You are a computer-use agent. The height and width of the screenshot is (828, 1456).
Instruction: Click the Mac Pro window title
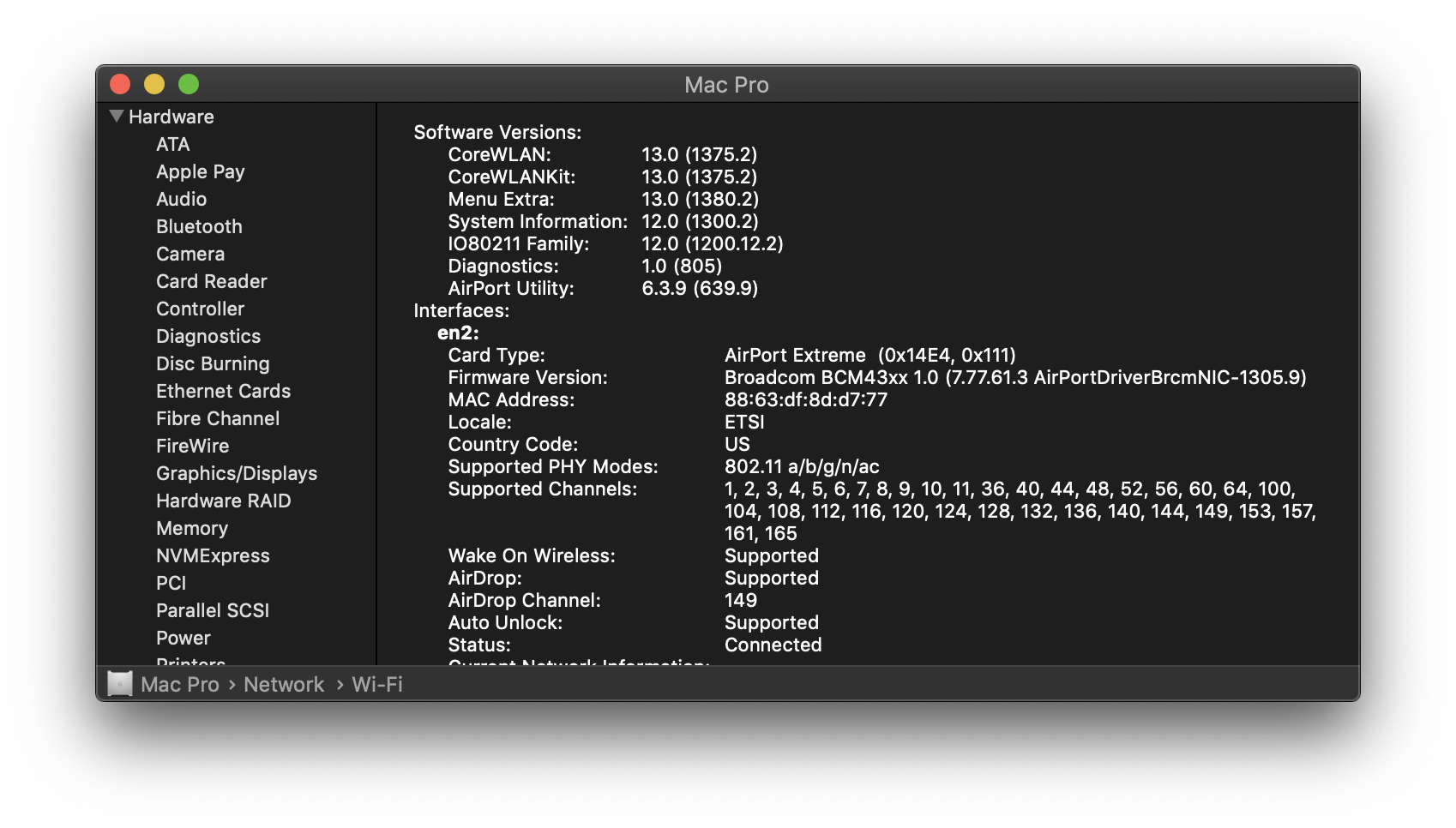pyautogui.click(x=726, y=85)
